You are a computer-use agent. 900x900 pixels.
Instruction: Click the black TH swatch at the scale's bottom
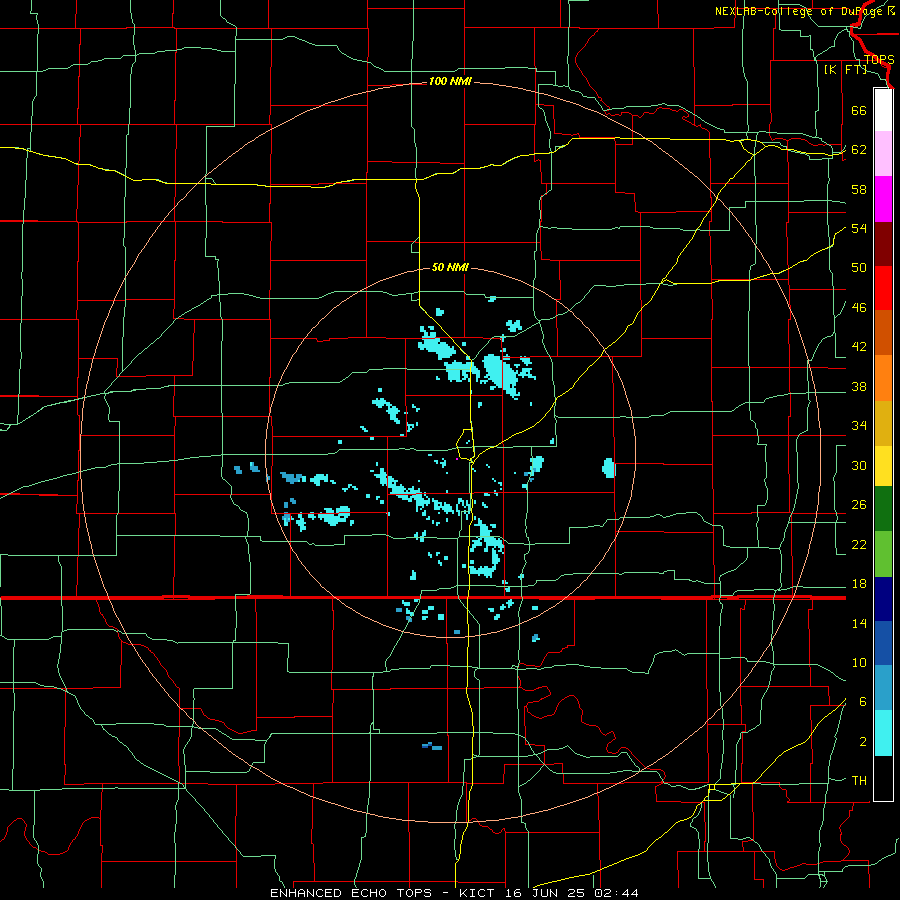coord(883,778)
